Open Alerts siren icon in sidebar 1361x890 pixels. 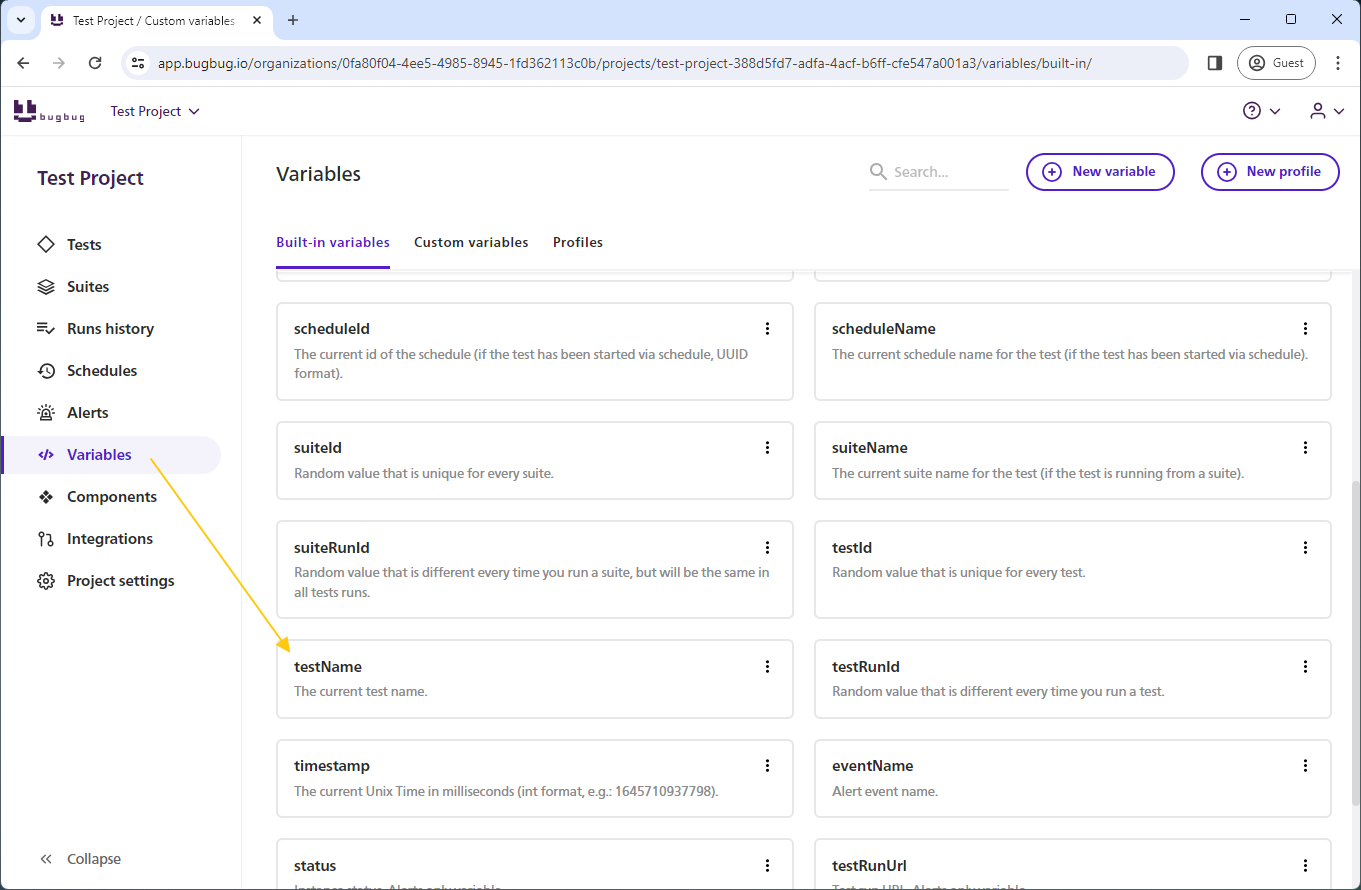tap(46, 413)
